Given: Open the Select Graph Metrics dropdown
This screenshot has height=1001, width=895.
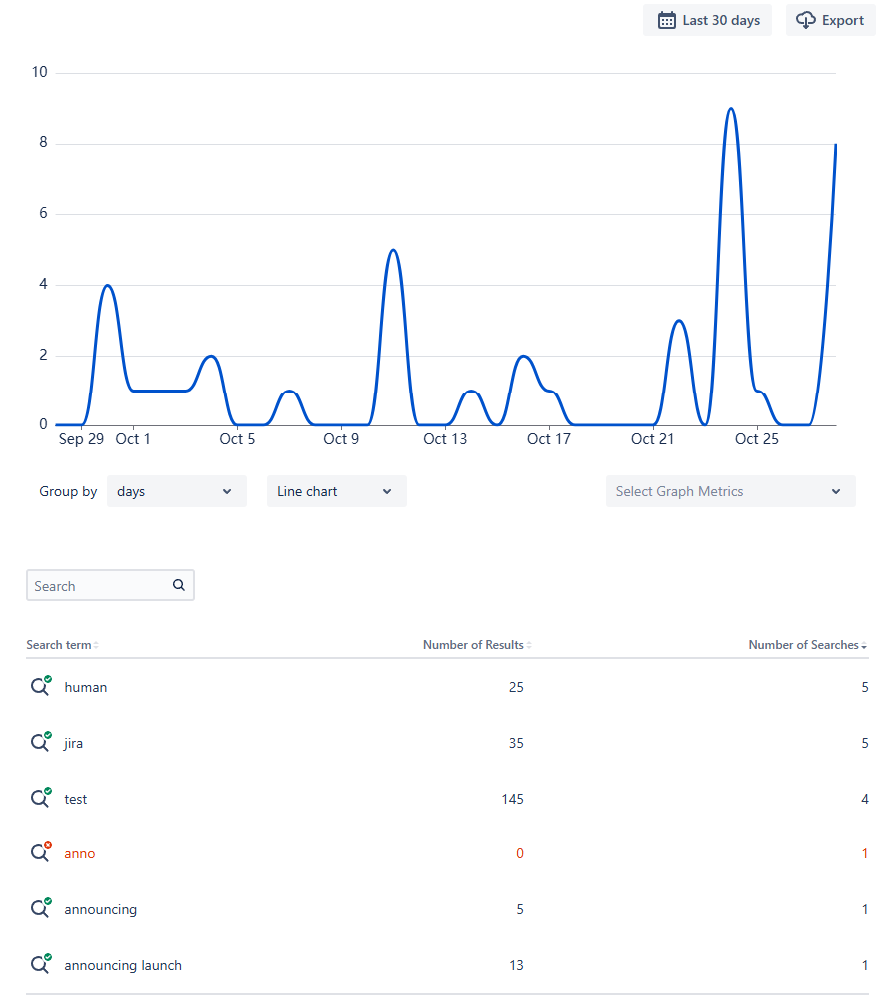Looking at the screenshot, I should (730, 491).
